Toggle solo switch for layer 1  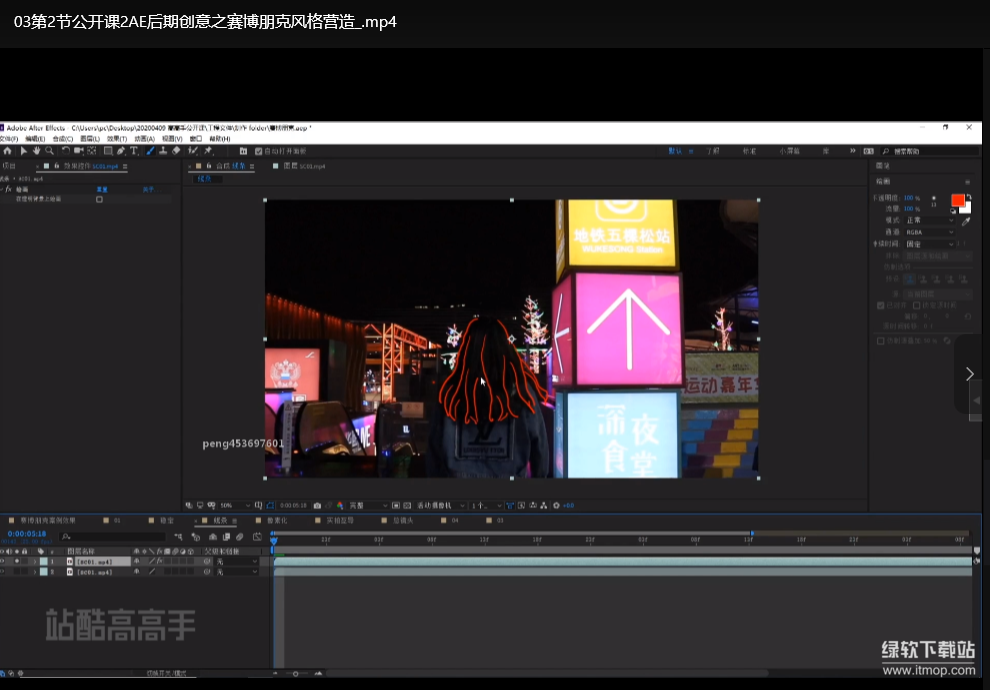pos(17,561)
